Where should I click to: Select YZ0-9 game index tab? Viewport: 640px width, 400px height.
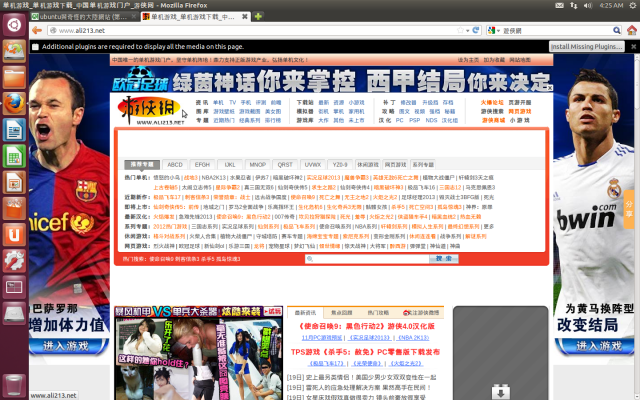pos(340,164)
